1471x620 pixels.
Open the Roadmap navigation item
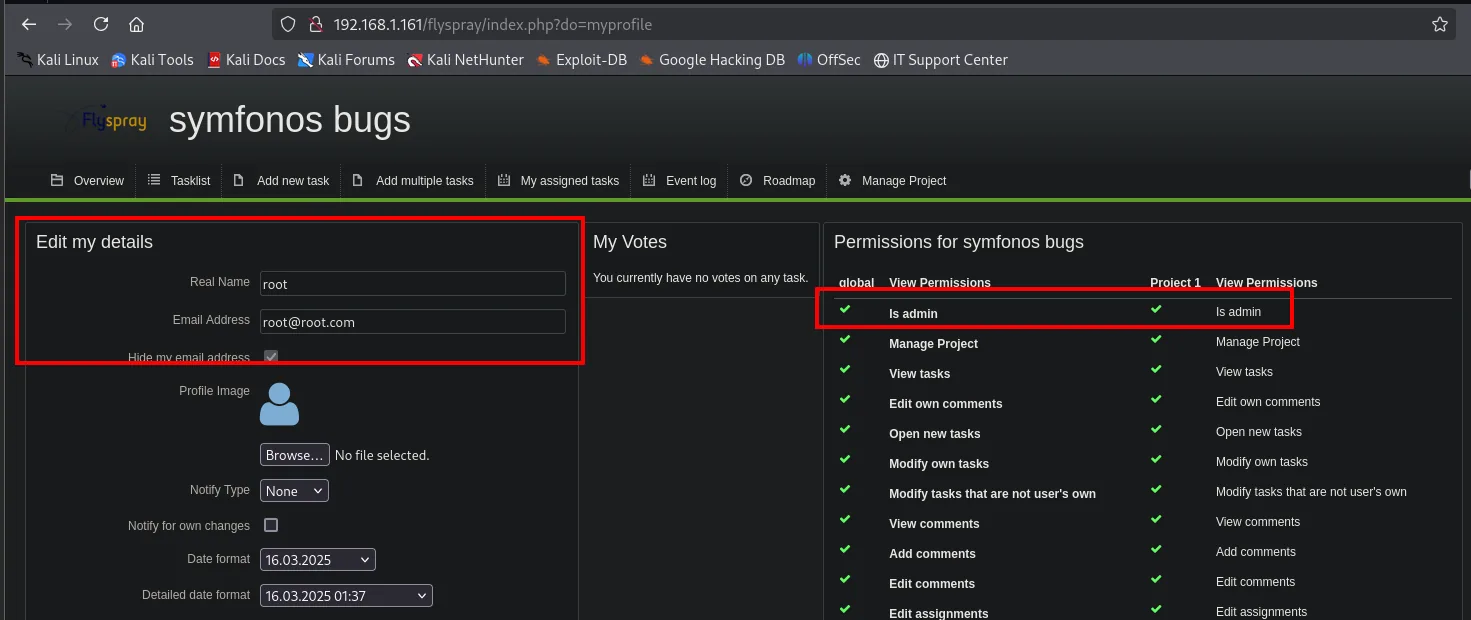click(777, 181)
